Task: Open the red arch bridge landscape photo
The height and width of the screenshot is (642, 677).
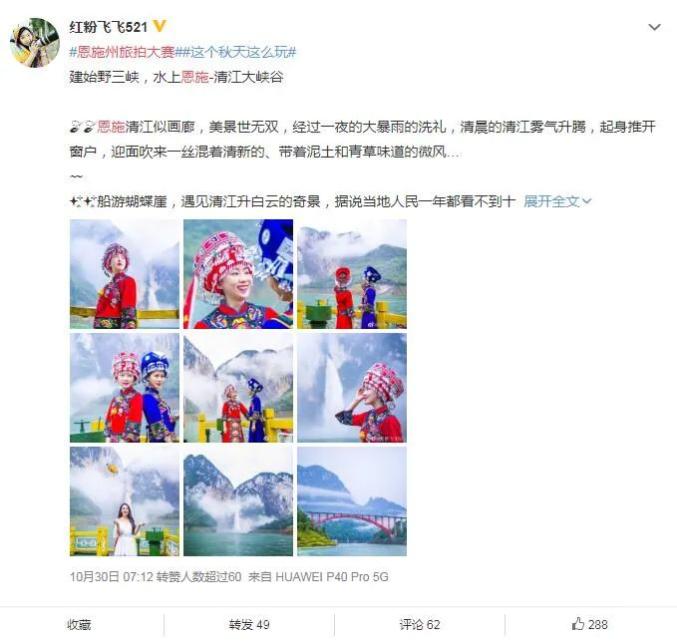Action: click(x=352, y=501)
